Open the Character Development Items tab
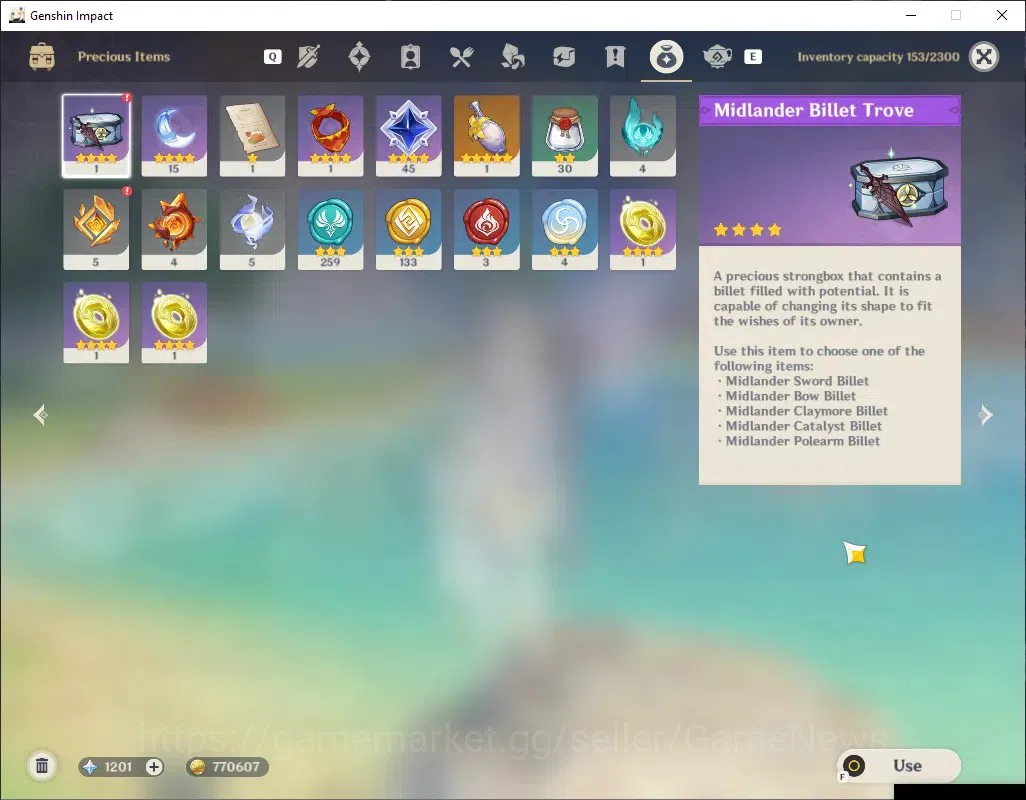 tap(410, 57)
